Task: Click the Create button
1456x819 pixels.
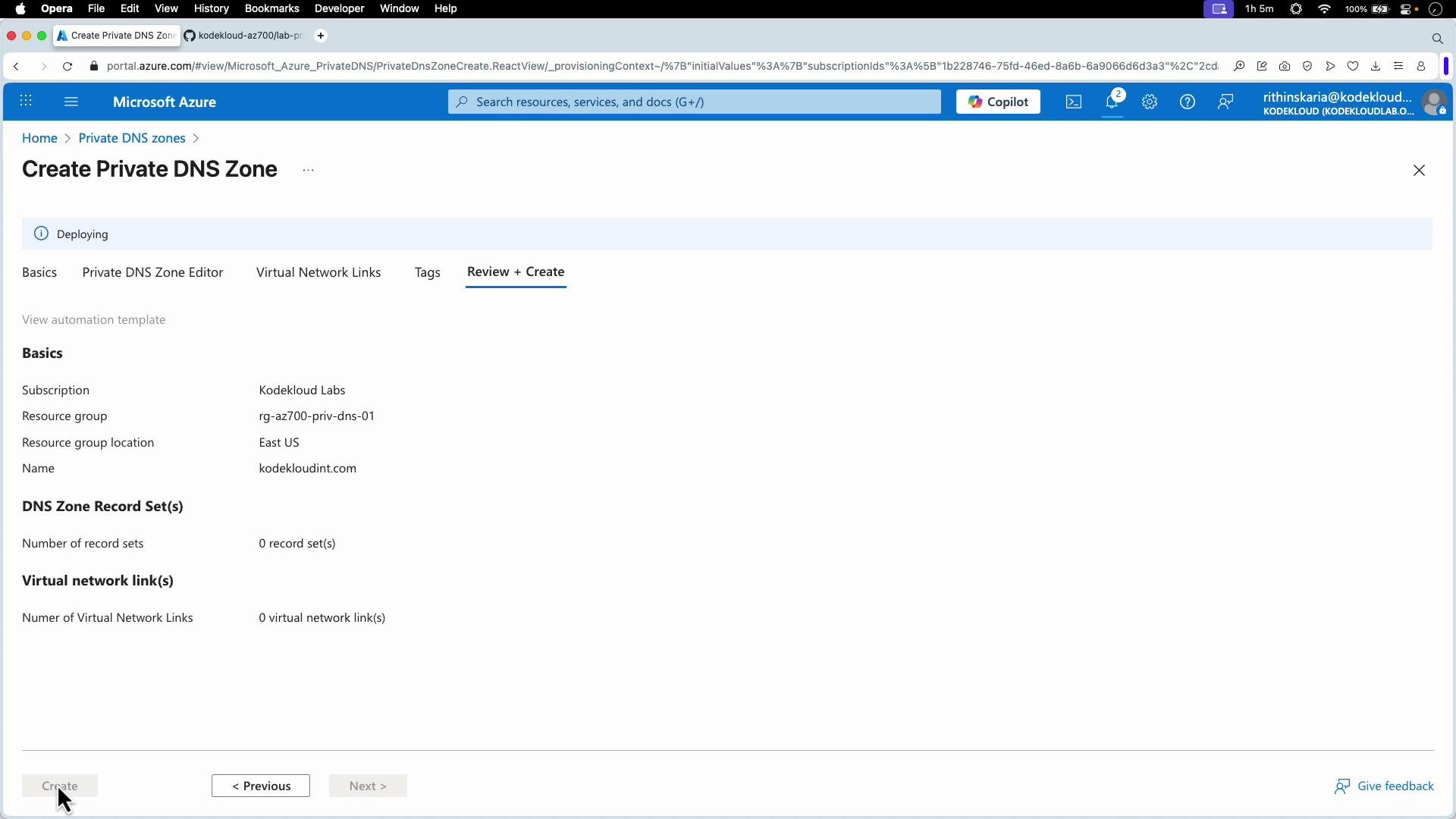Action: (x=60, y=786)
